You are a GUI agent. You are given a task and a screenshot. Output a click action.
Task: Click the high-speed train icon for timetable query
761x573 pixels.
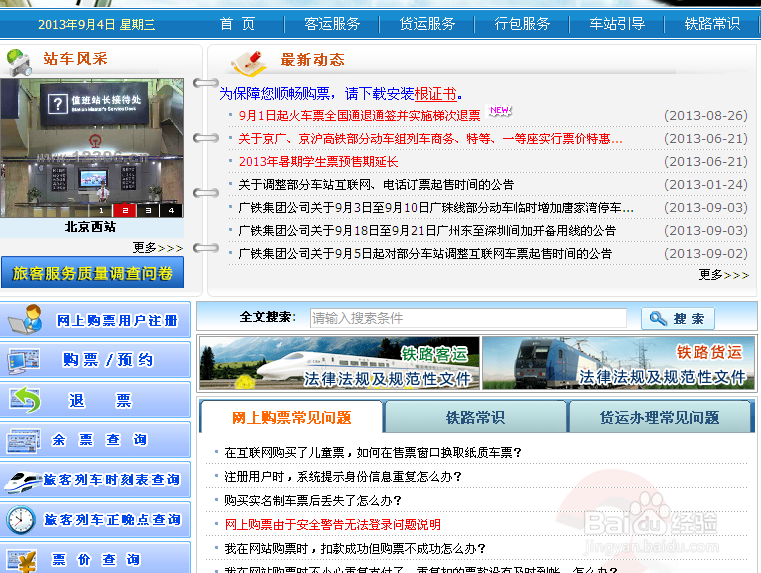(x=23, y=480)
